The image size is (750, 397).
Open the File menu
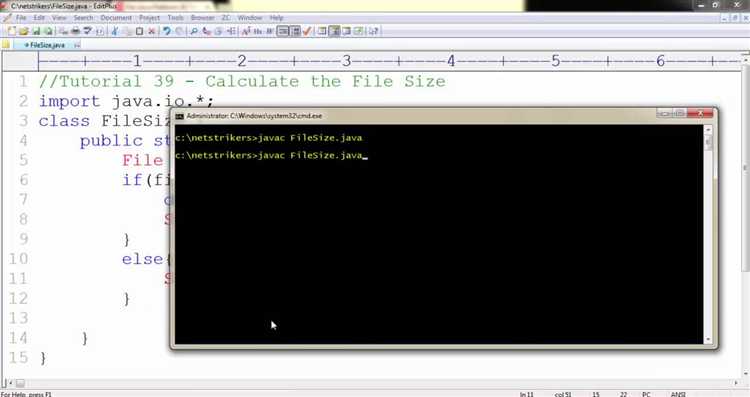coord(21,18)
